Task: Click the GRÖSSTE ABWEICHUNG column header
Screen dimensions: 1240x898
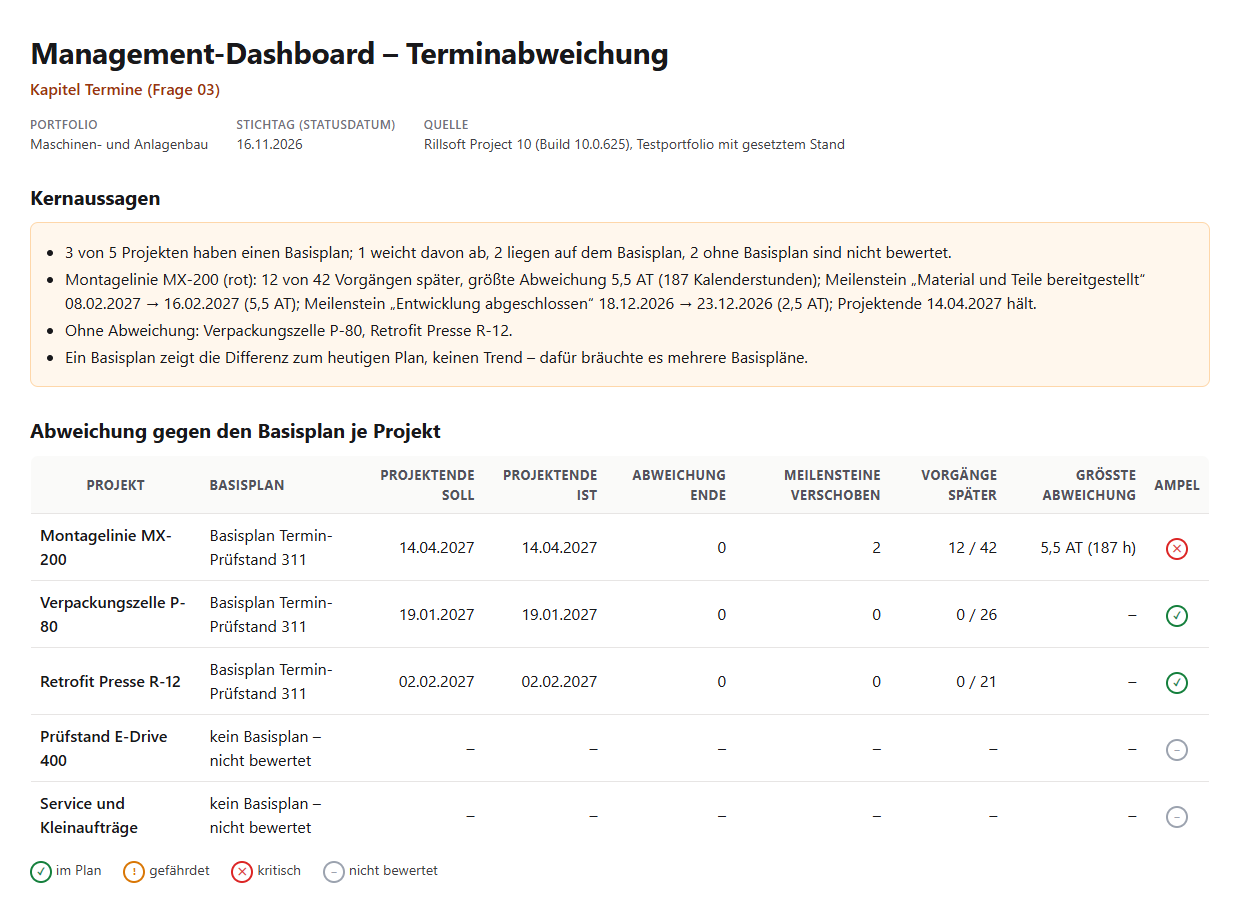Action: [1089, 485]
